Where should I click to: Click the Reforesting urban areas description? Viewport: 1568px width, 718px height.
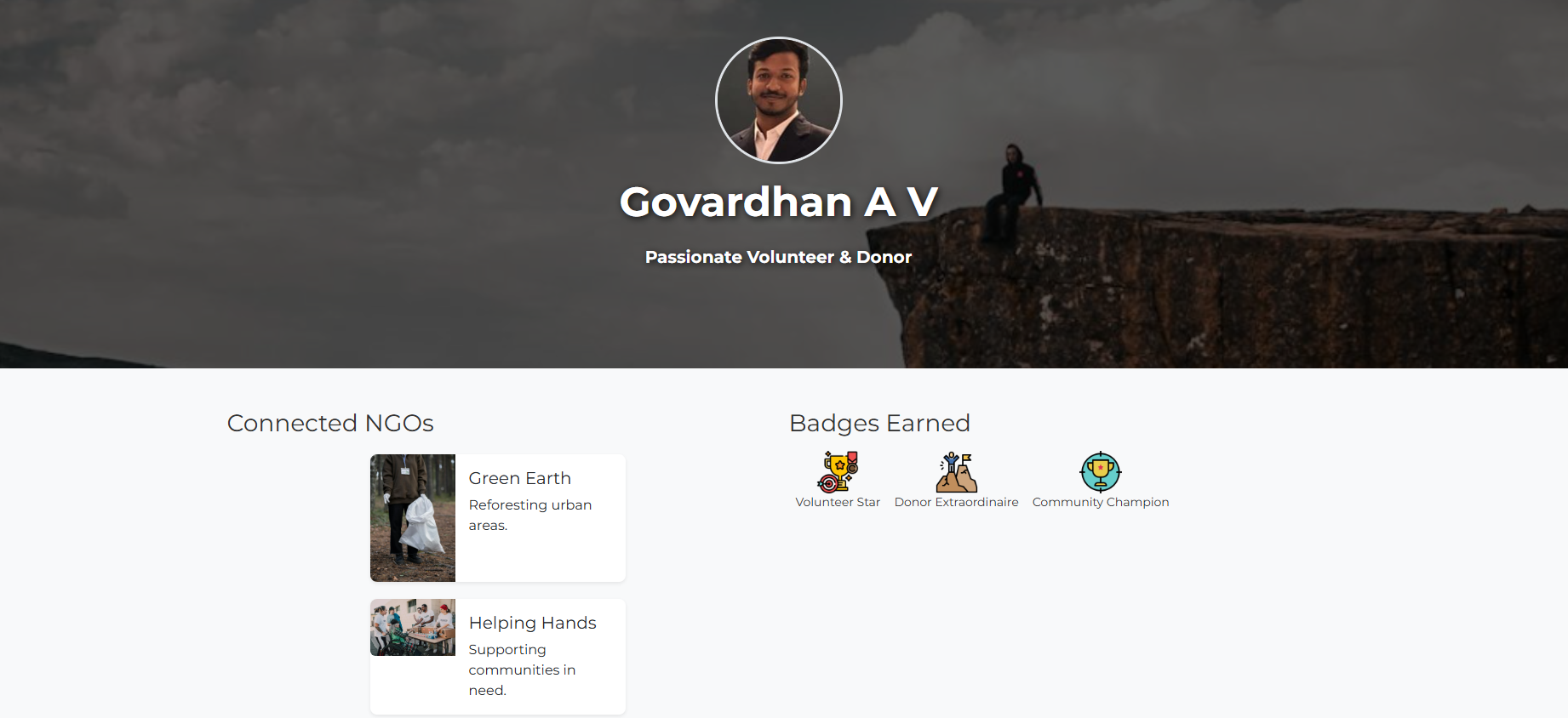(x=530, y=515)
